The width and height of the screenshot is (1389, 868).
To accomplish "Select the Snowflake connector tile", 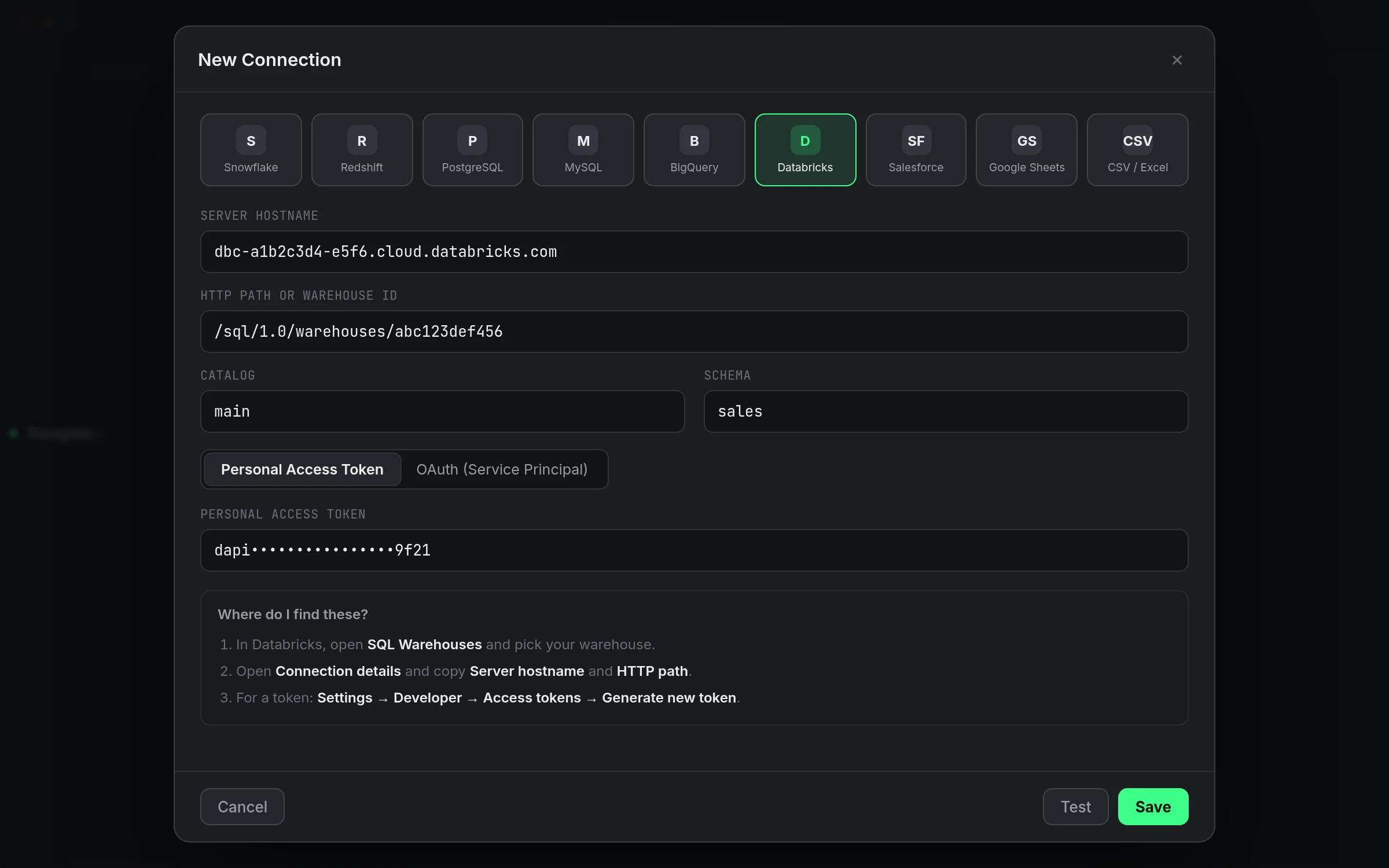I will coord(251,150).
